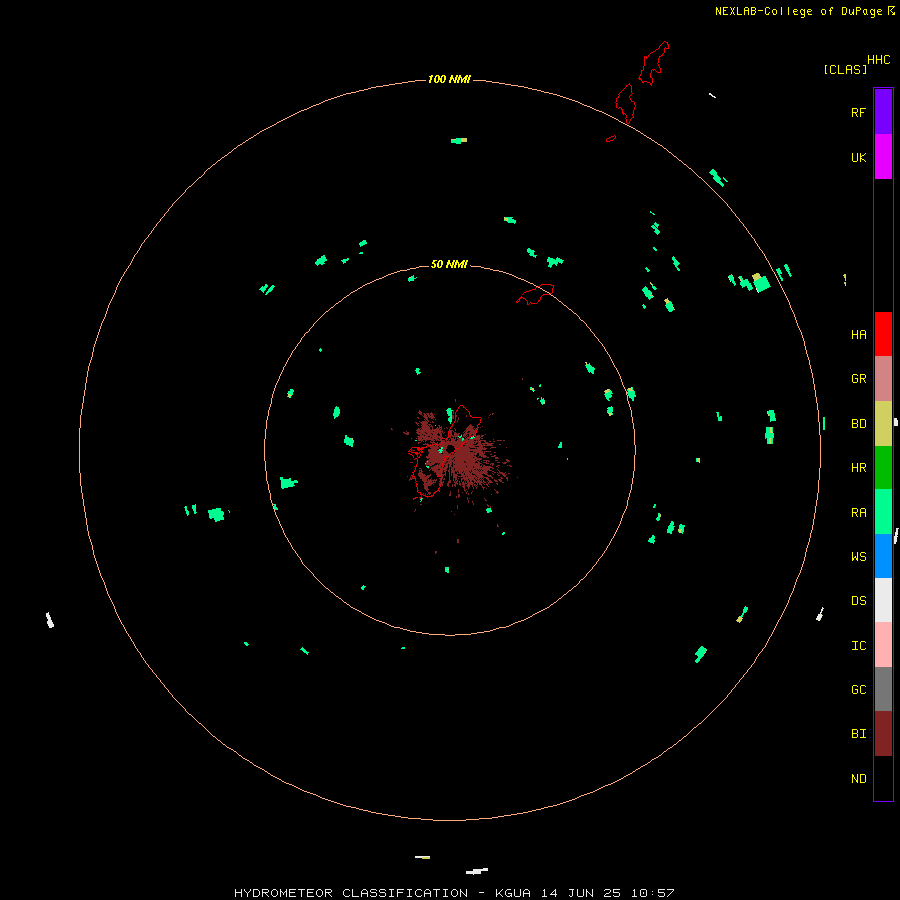The height and width of the screenshot is (900, 900).
Task: Click the HR legend label
Action: [858, 468]
